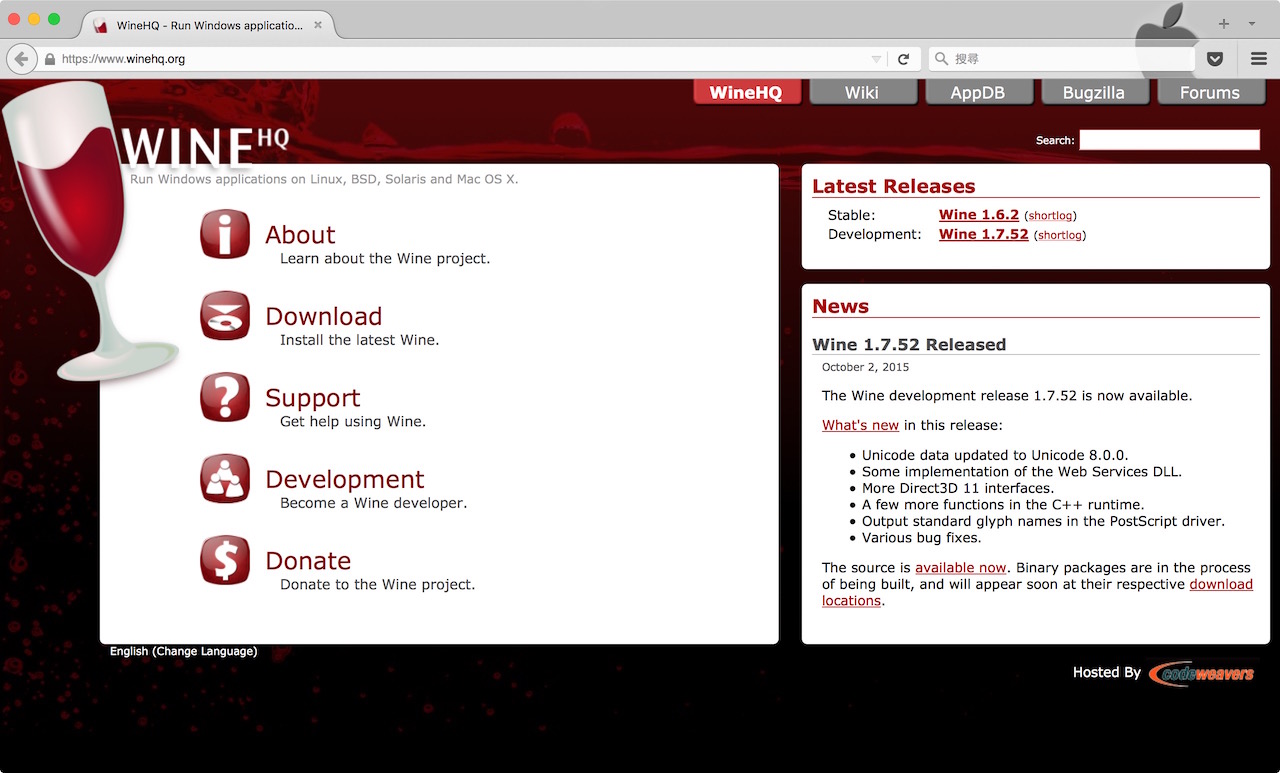
Task: Open the Wine 1.7.52 development release link
Action: 984,234
